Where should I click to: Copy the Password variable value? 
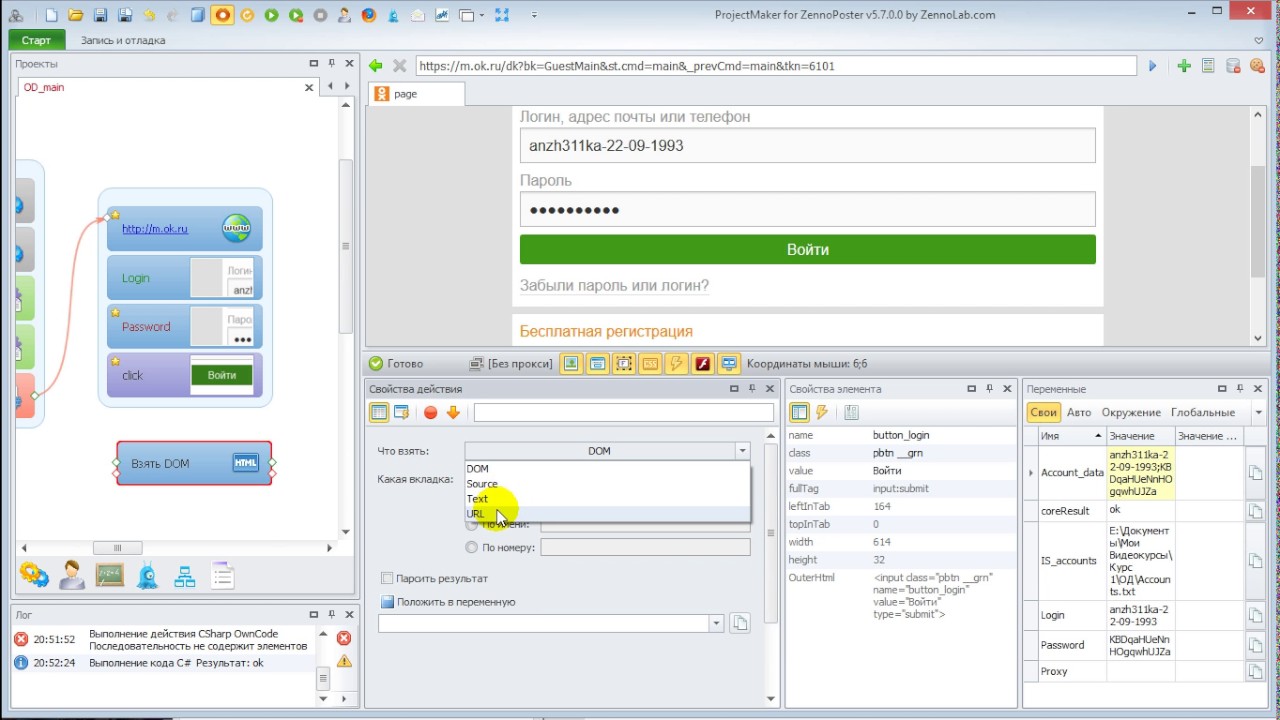pos(1255,645)
